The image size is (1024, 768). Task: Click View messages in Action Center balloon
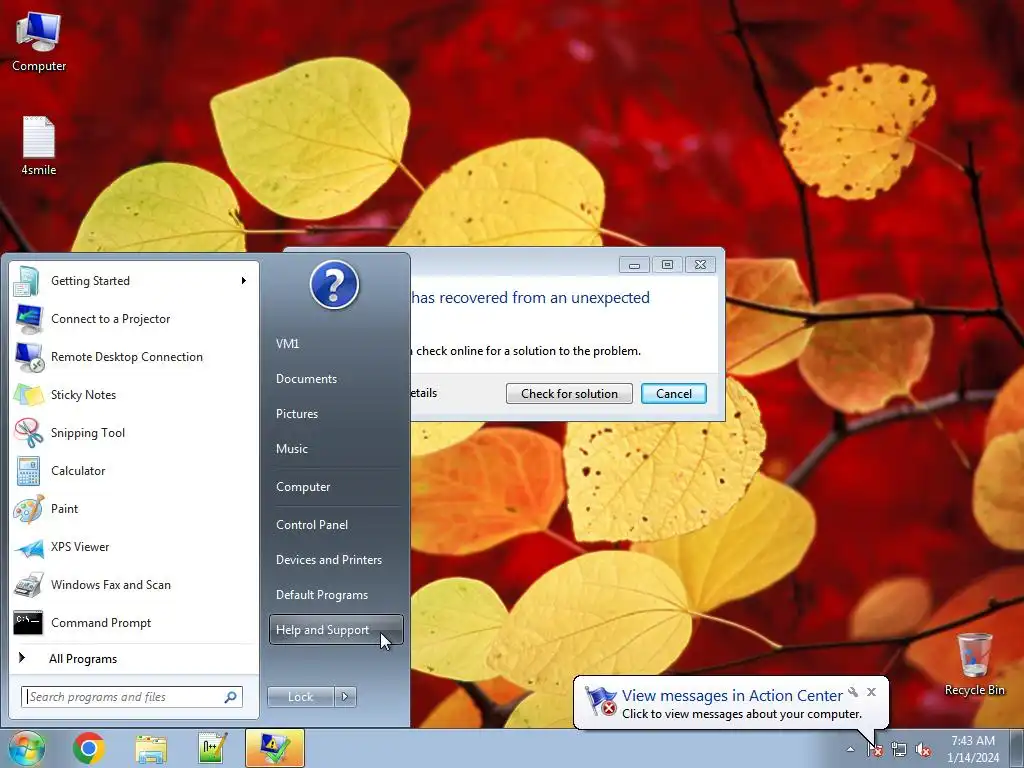(x=732, y=696)
